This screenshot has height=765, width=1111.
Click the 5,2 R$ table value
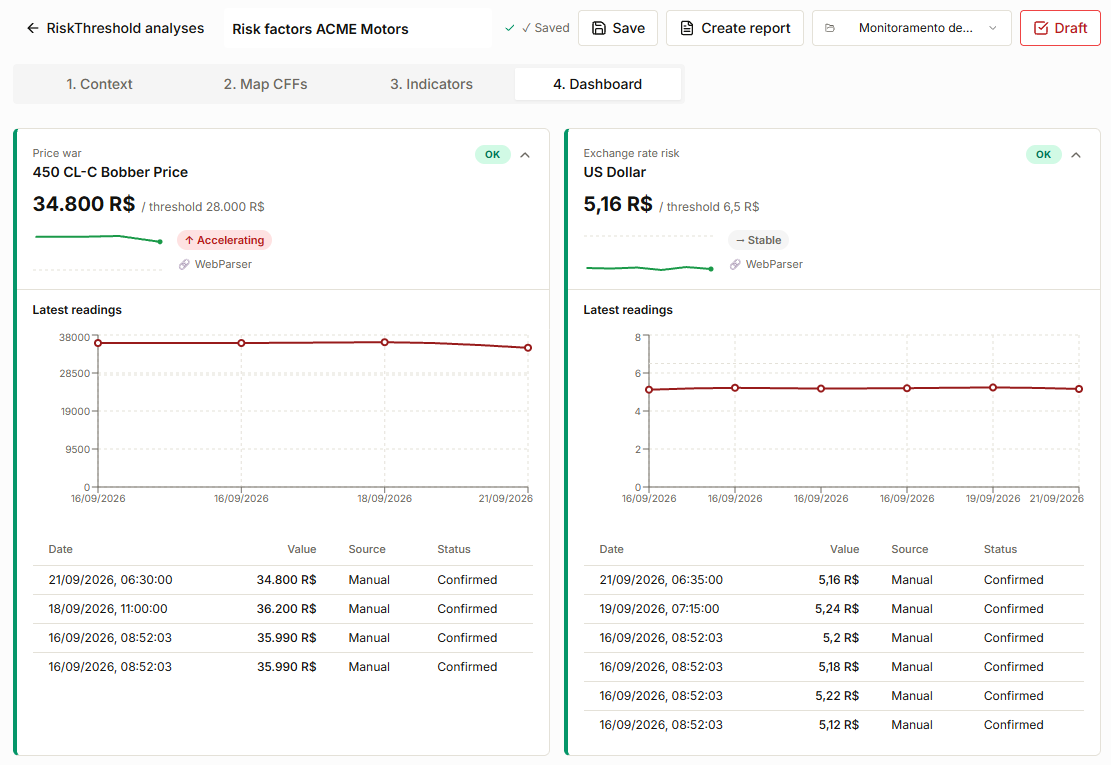[x=841, y=638]
